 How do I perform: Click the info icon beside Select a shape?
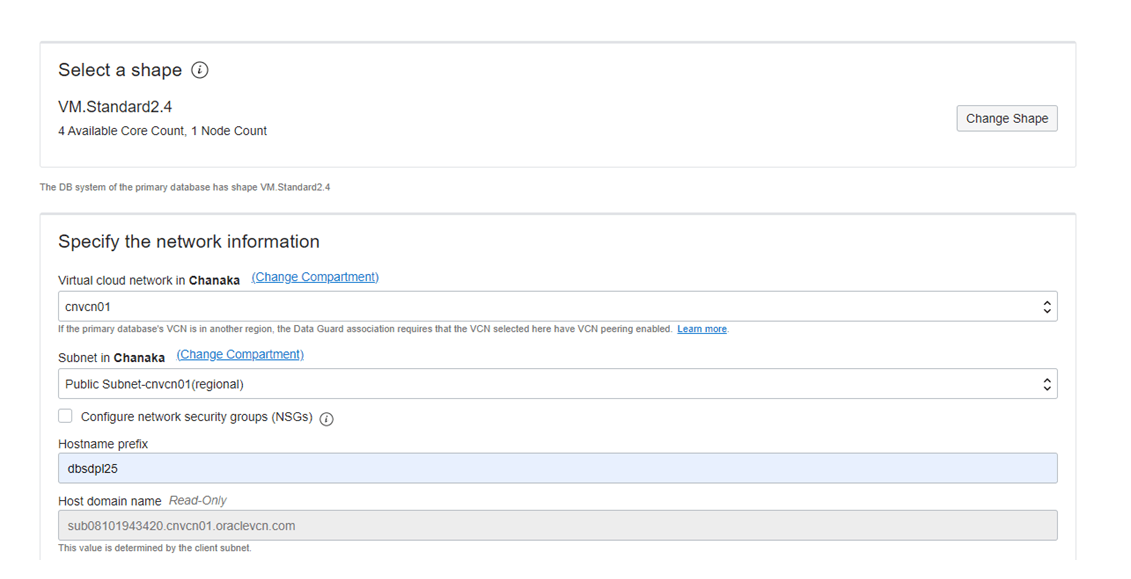tap(200, 70)
